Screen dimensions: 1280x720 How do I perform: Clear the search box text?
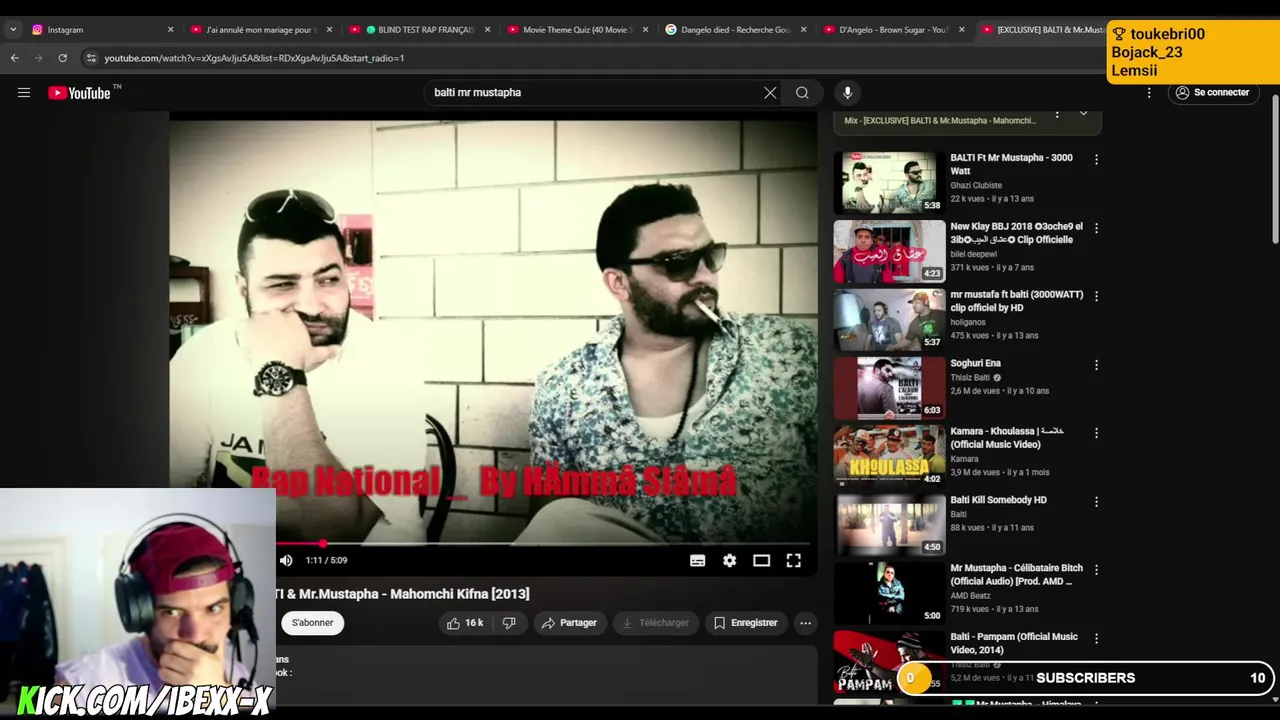point(770,93)
